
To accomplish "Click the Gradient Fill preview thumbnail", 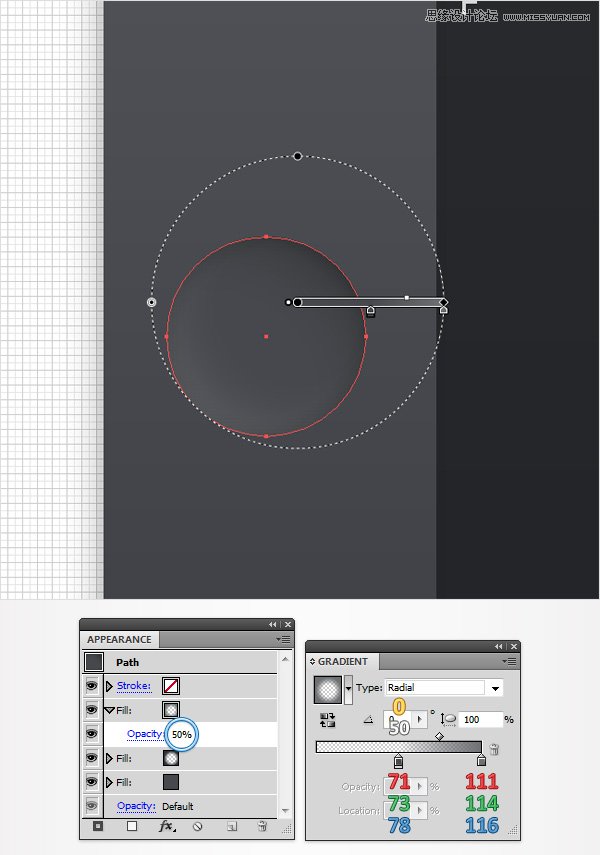I will click(328, 690).
